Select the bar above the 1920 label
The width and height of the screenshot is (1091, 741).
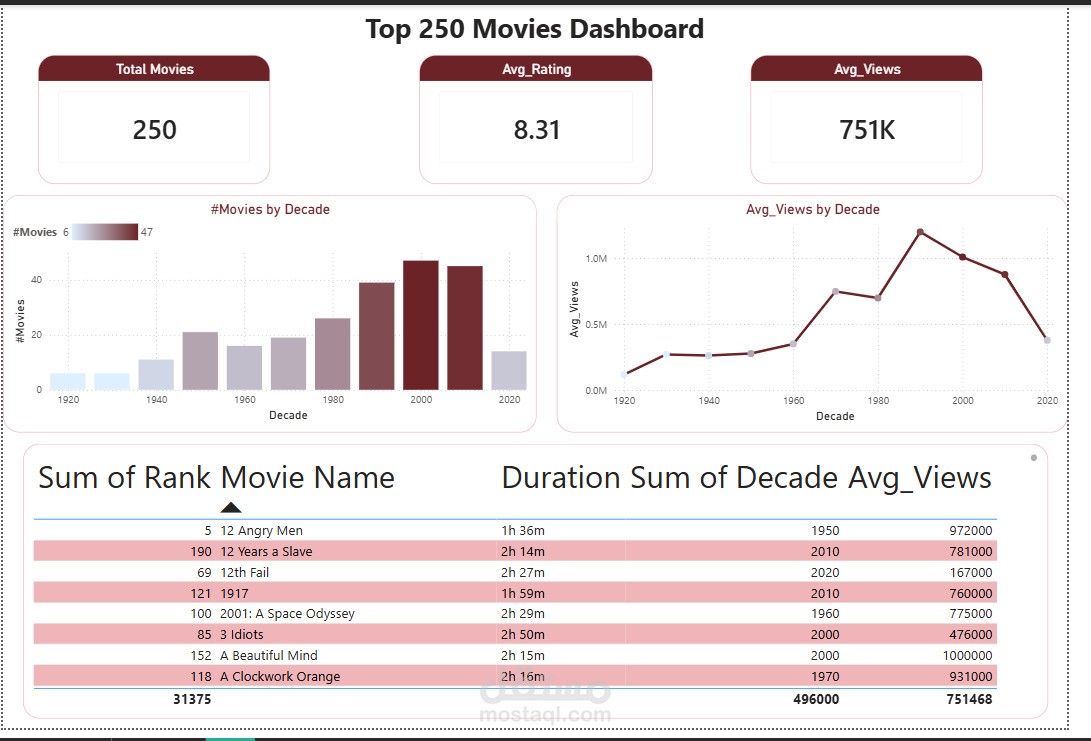click(x=68, y=381)
